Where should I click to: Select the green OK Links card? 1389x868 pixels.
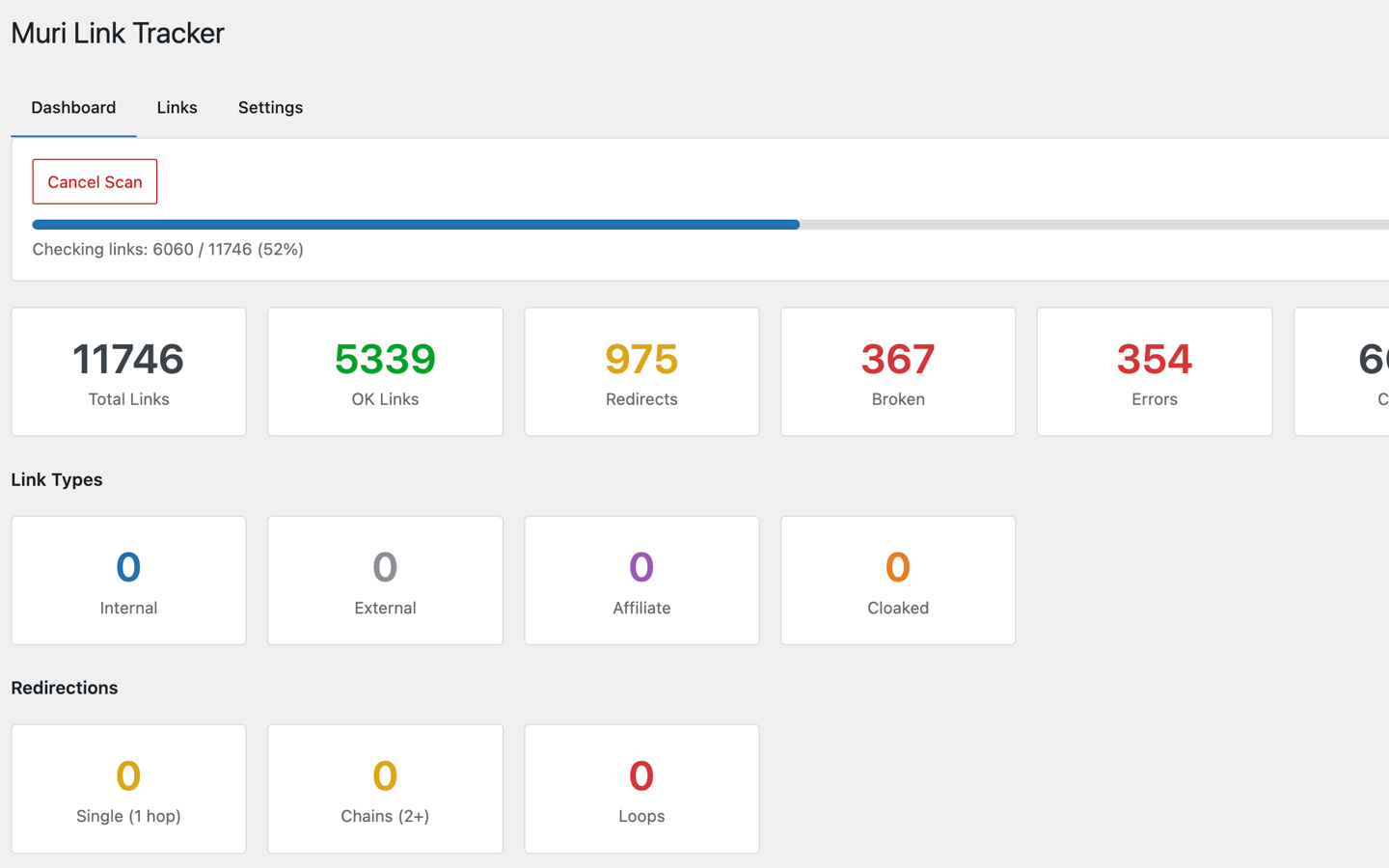coord(385,371)
